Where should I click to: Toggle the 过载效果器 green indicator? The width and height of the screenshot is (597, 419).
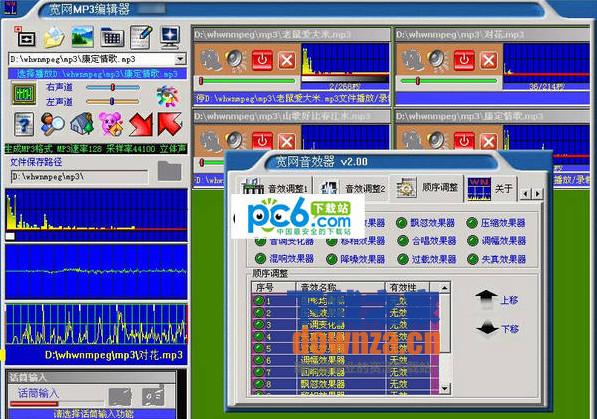(x=403, y=259)
